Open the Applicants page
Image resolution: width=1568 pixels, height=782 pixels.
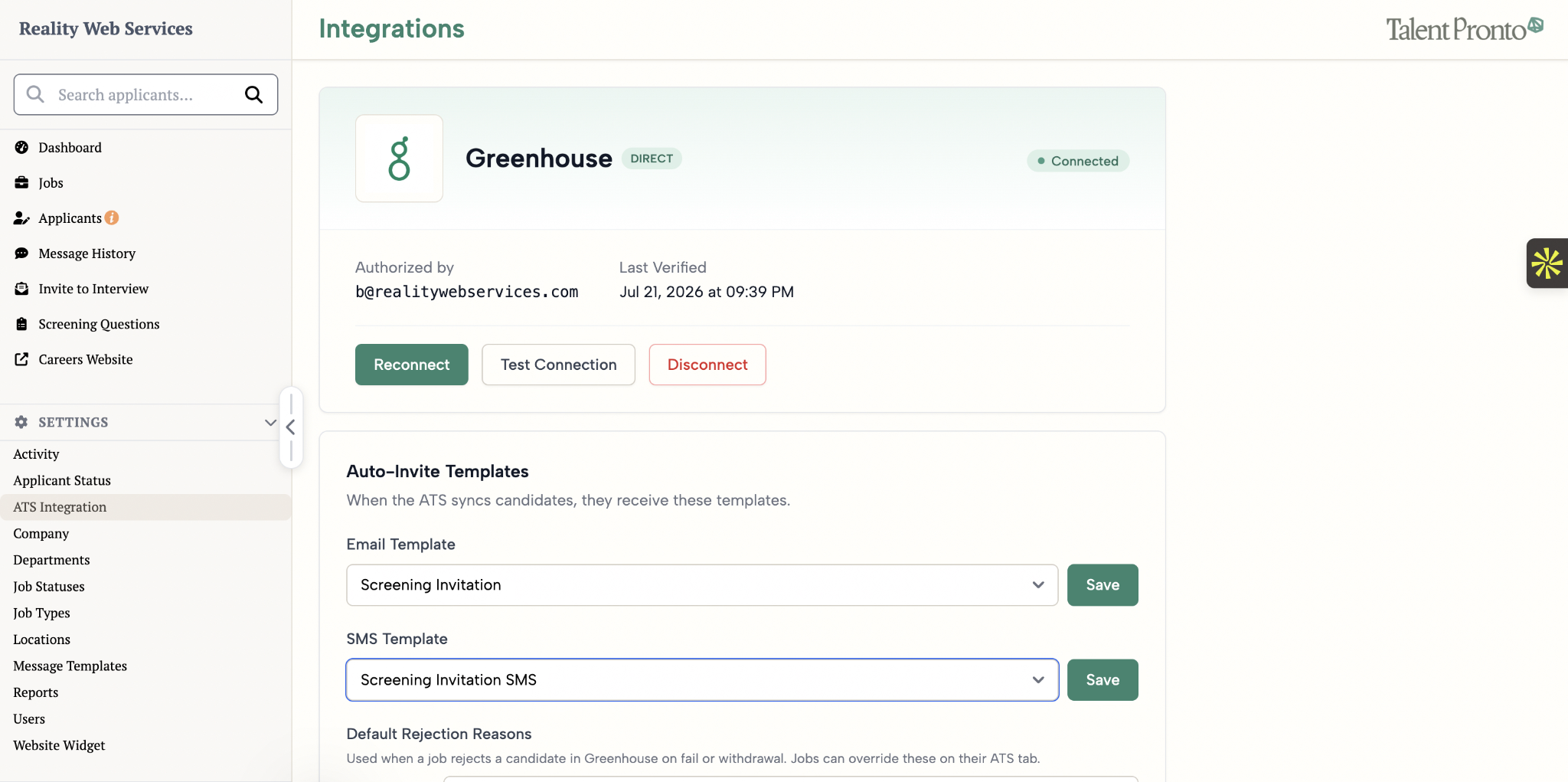[70, 218]
